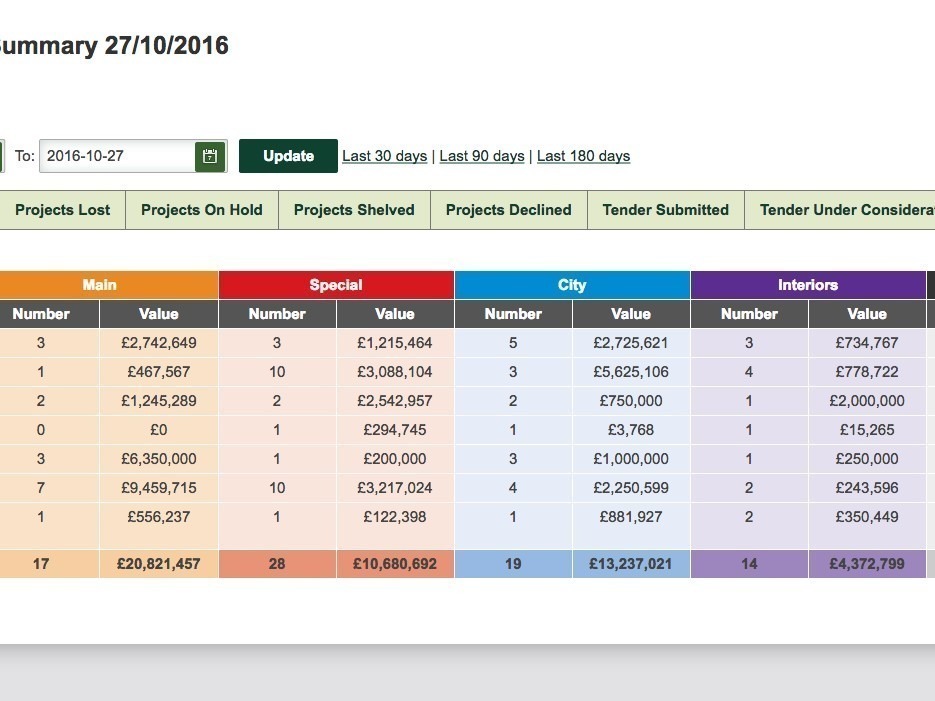Go to the Projects Shelved tab
935x701 pixels.
point(354,210)
